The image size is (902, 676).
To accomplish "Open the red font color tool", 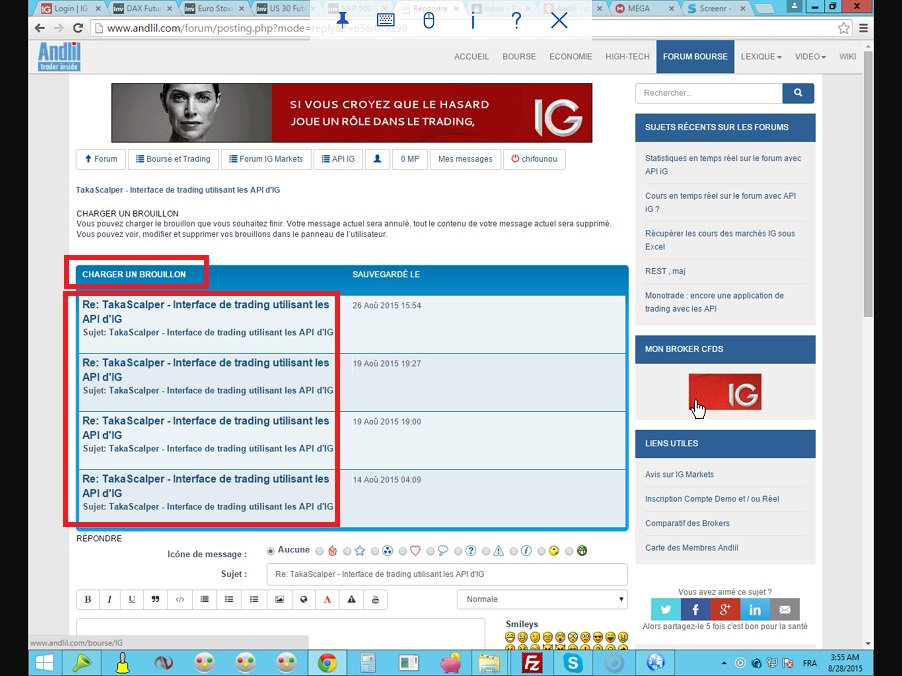I will point(327,599).
